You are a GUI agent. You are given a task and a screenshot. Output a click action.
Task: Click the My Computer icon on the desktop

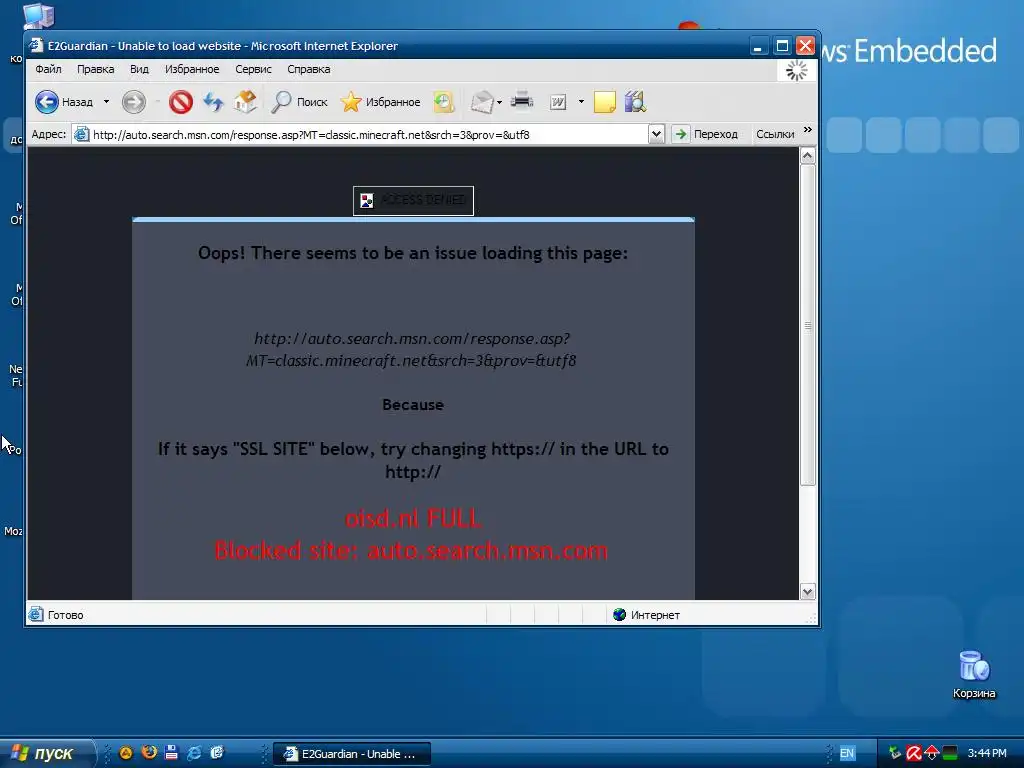(x=39, y=16)
